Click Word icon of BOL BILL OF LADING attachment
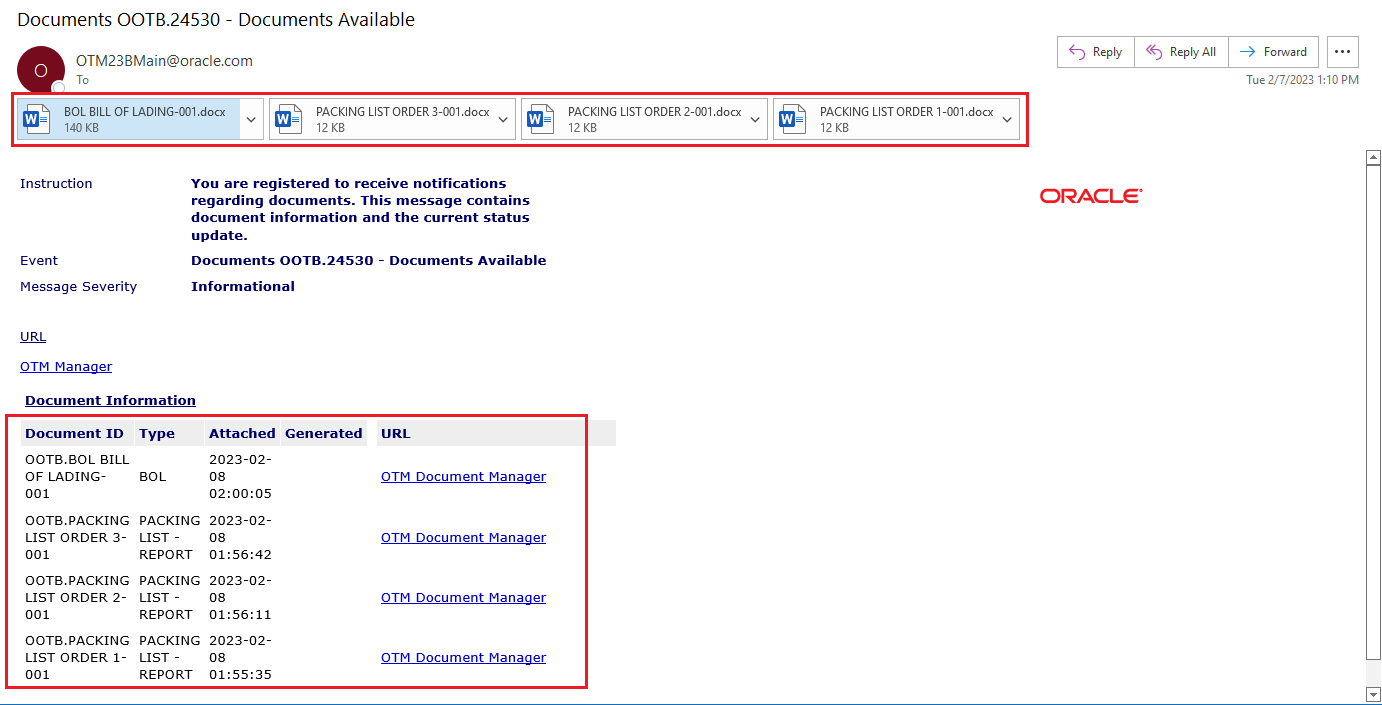The width and height of the screenshot is (1382, 705). [37, 120]
